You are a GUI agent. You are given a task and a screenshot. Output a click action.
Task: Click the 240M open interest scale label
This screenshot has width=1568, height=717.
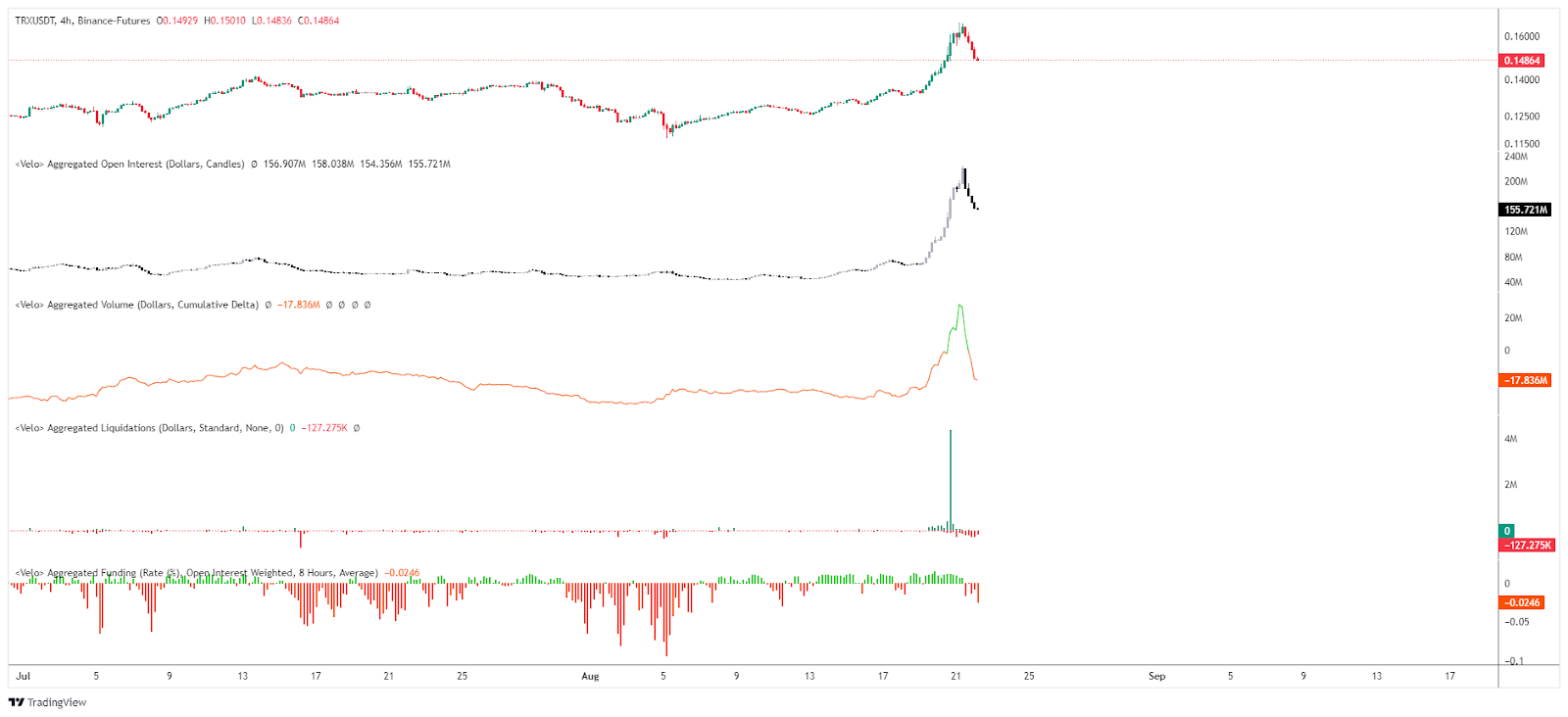pos(1516,157)
